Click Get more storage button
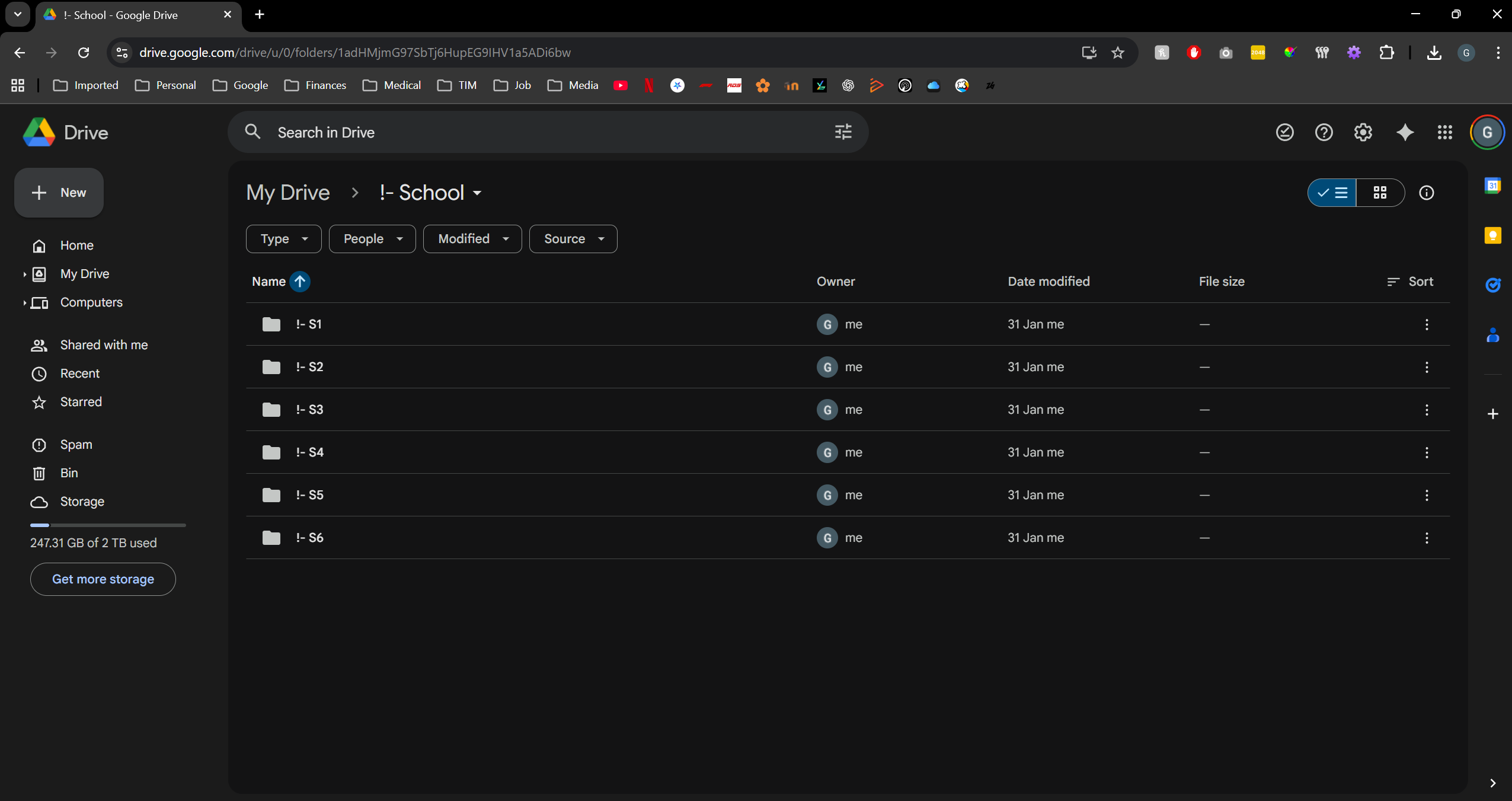The image size is (1512, 801). click(103, 579)
